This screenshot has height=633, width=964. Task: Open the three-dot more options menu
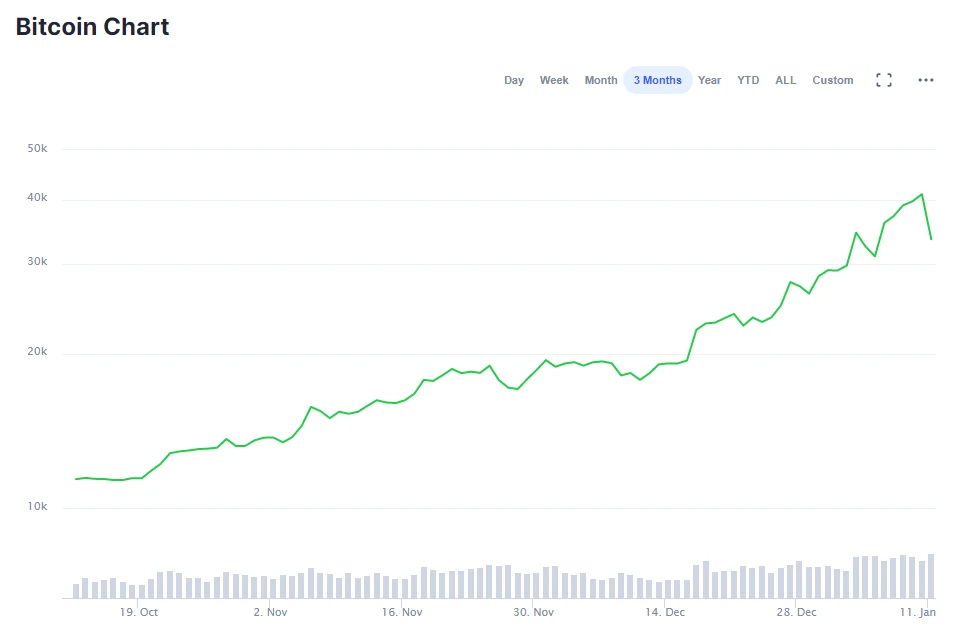(x=926, y=80)
